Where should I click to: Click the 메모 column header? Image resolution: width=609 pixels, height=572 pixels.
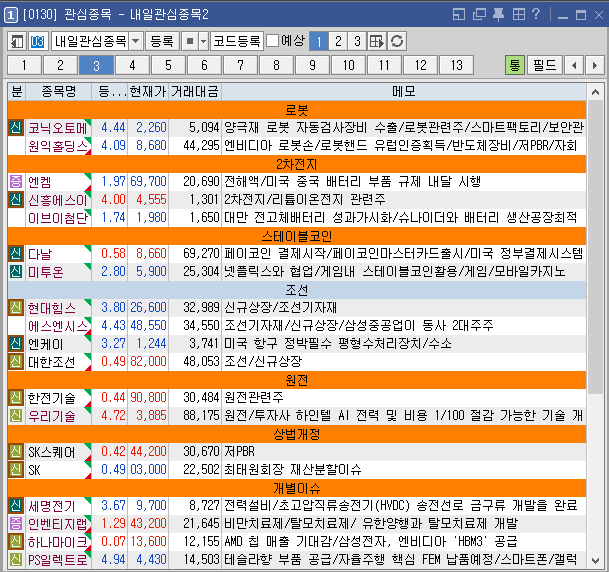point(404,92)
